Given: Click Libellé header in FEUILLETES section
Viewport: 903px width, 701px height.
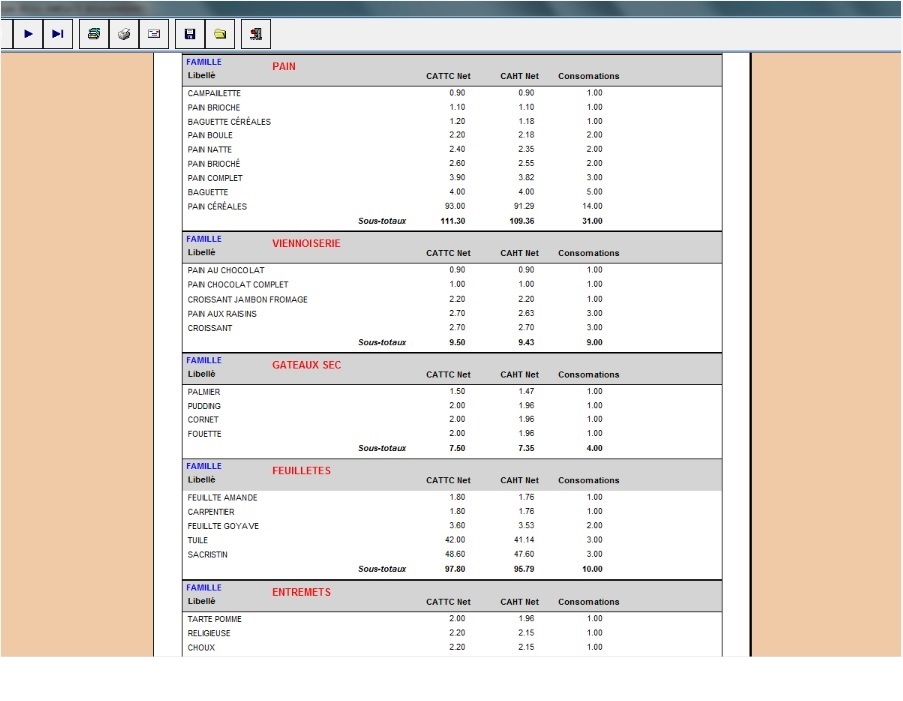Looking at the screenshot, I should (202, 480).
